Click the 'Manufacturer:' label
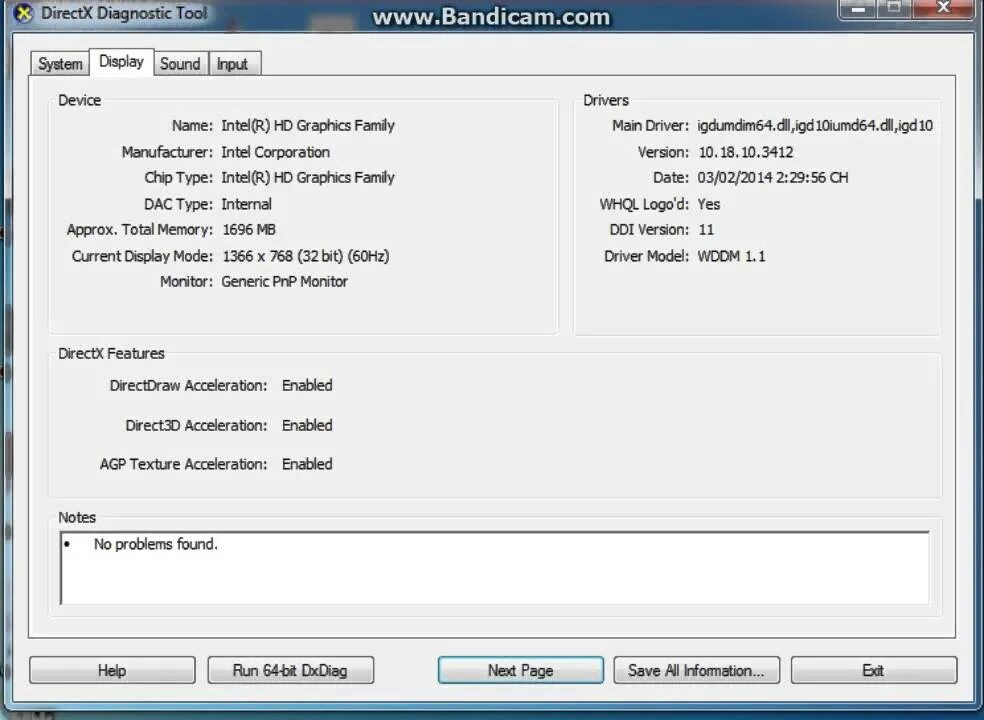 click(x=168, y=152)
